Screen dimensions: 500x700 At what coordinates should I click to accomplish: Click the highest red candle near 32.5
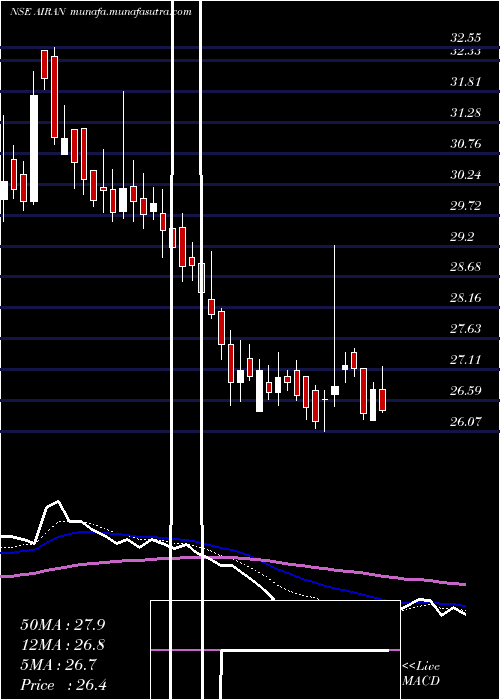(x=44, y=65)
